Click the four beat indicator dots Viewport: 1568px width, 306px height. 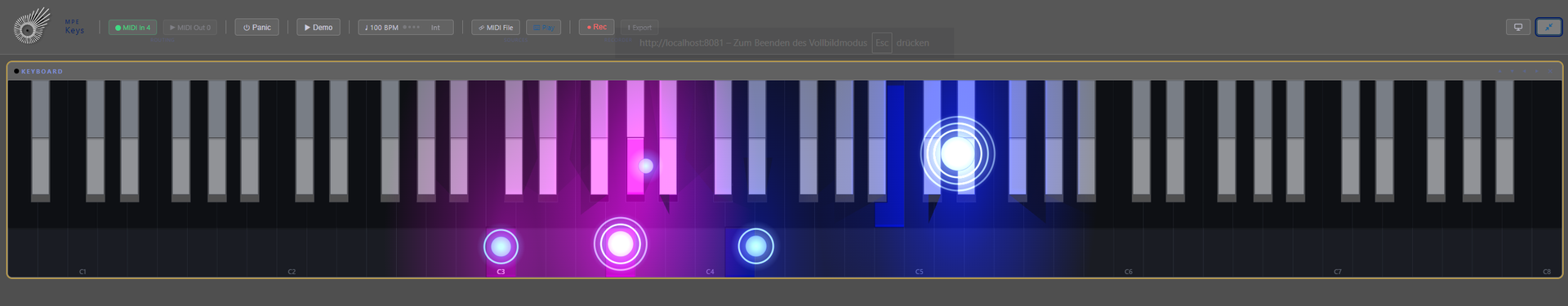[412, 27]
